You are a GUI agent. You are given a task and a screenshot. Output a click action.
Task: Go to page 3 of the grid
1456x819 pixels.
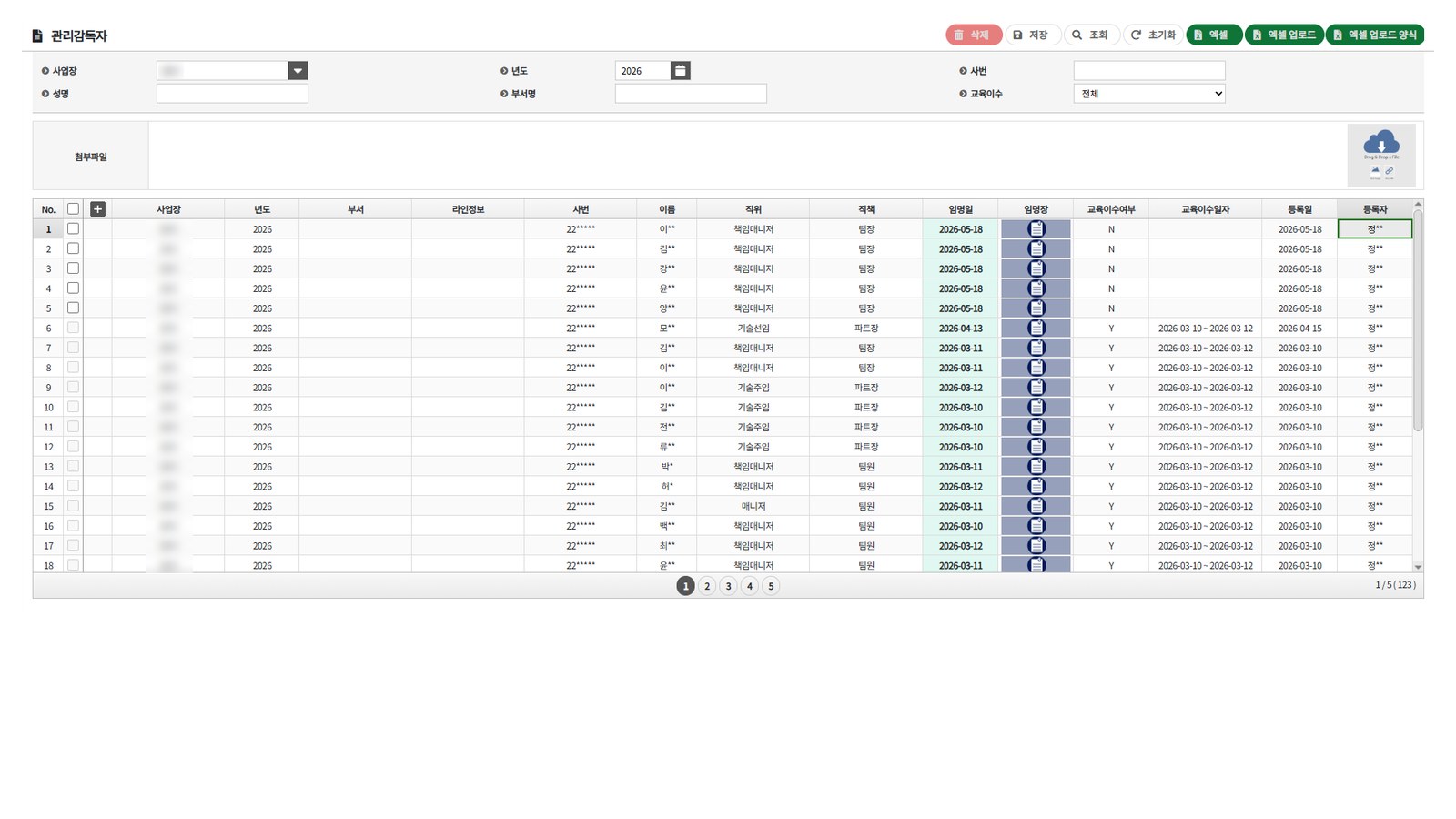point(728,586)
